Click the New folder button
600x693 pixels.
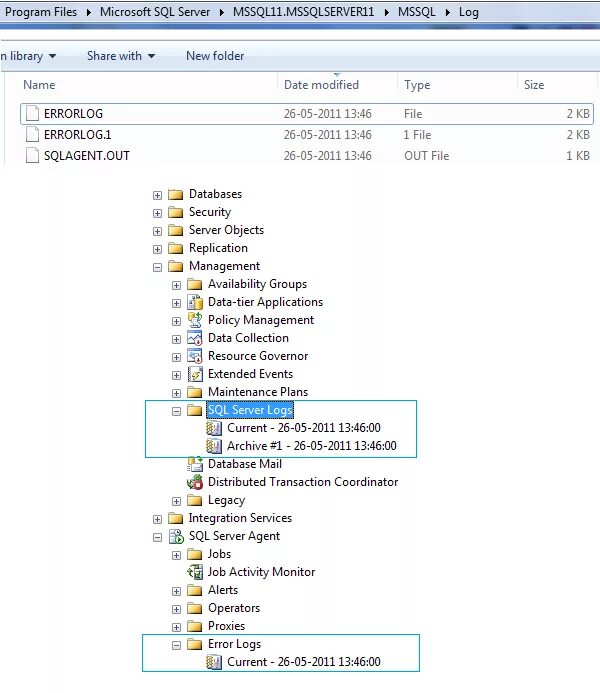(215, 56)
